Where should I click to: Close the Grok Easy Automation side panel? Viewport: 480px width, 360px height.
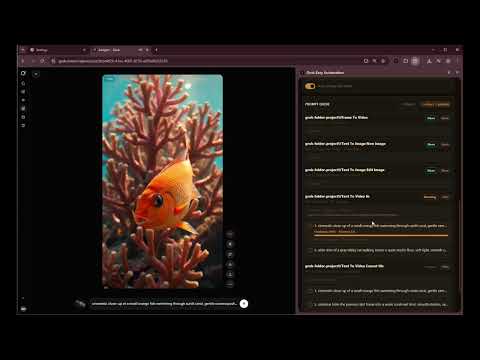(457, 72)
